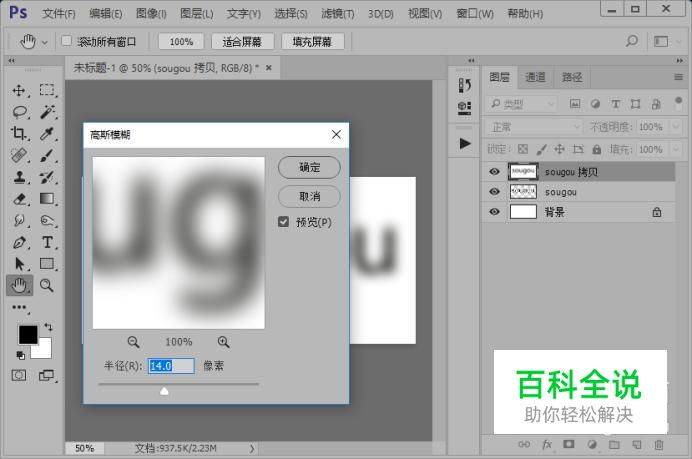Select the Eyedropper tool
The width and height of the screenshot is (692, 459).
(47, 133)
